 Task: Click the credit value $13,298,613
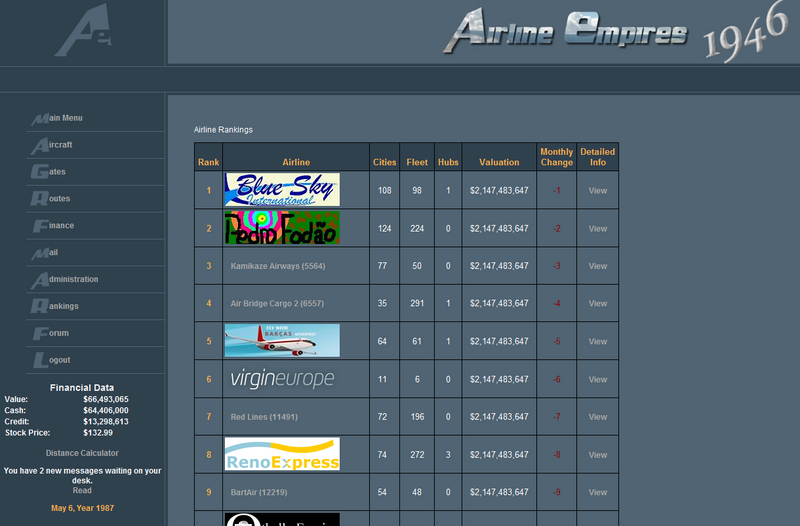point(106,422)
